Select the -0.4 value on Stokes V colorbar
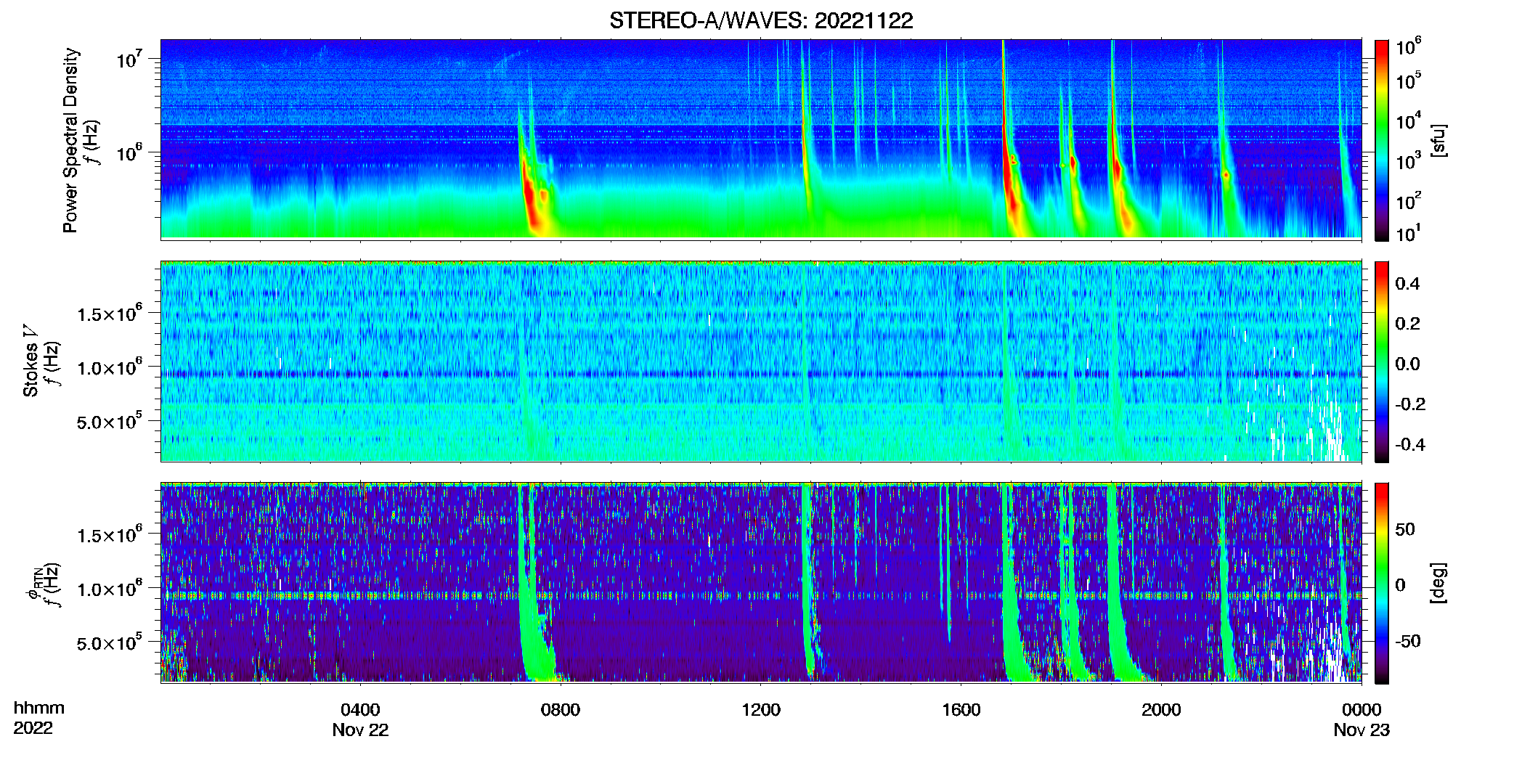The height and width of the screenshot is (784, 1522). pos(1410,444)
